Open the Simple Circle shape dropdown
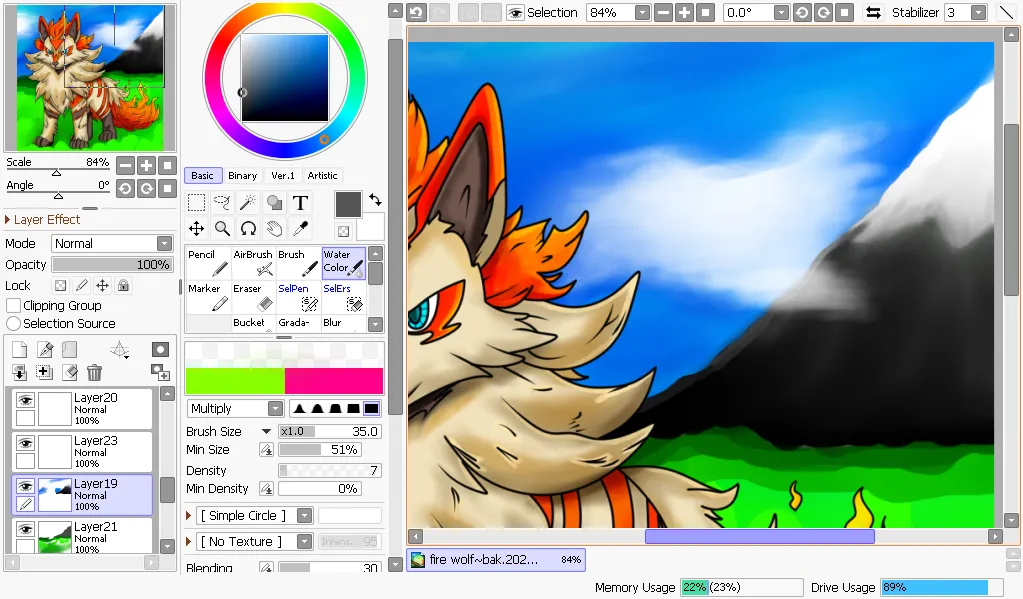This screenshot has width=1023, height=599. click(305, 515)
